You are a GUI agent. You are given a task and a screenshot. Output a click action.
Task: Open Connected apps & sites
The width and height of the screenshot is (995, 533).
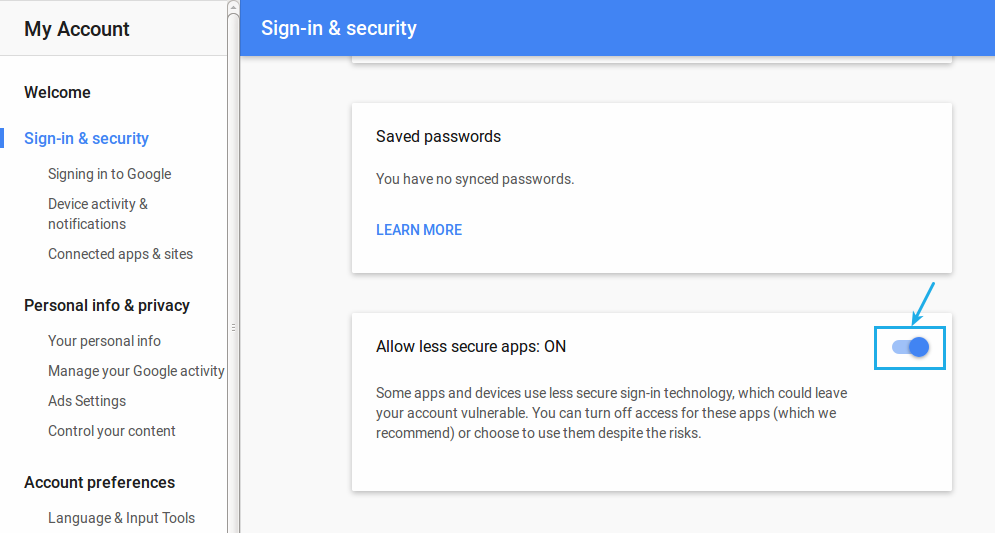click(121, 254)
